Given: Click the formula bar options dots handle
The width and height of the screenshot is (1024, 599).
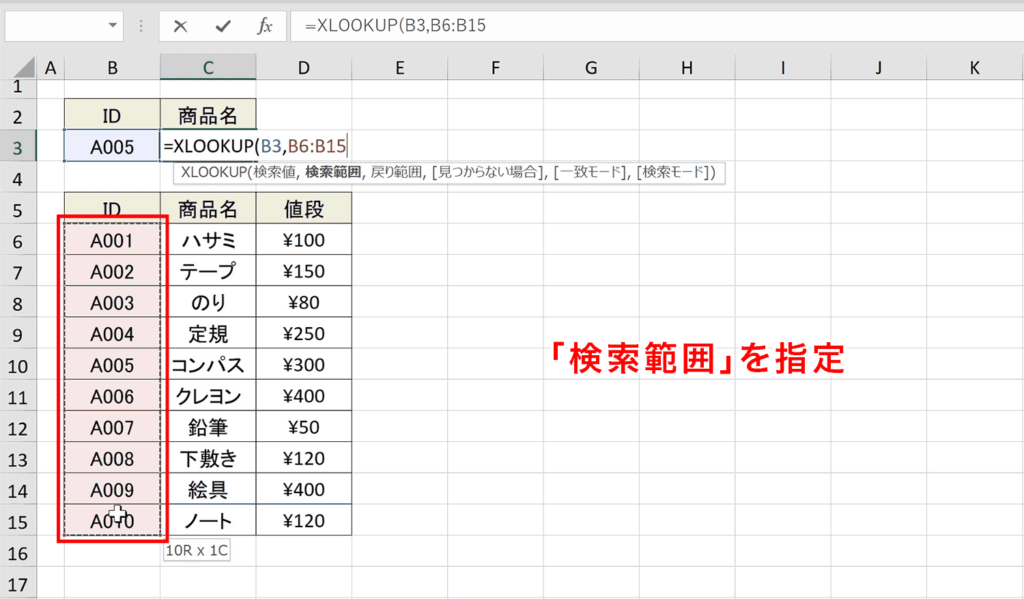Looking at the screenshot, I should pos(141,27).
